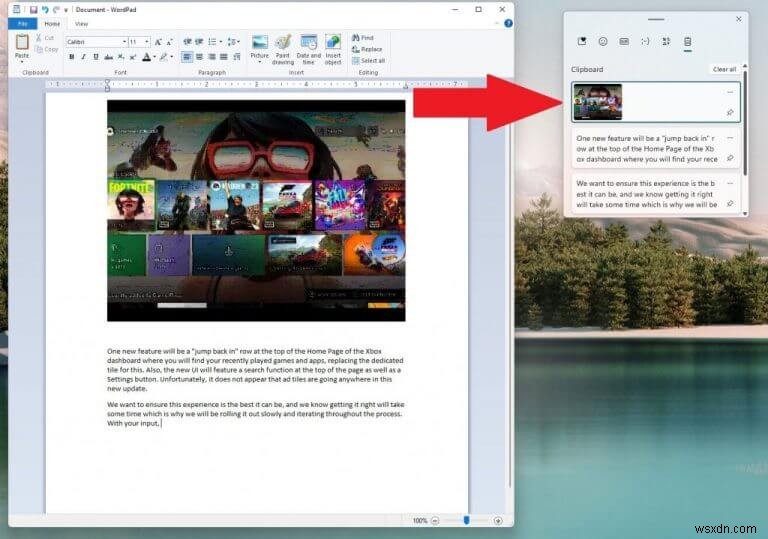
Task: Expand the highlight color dropdown arrow
Action: pos(171,57)
